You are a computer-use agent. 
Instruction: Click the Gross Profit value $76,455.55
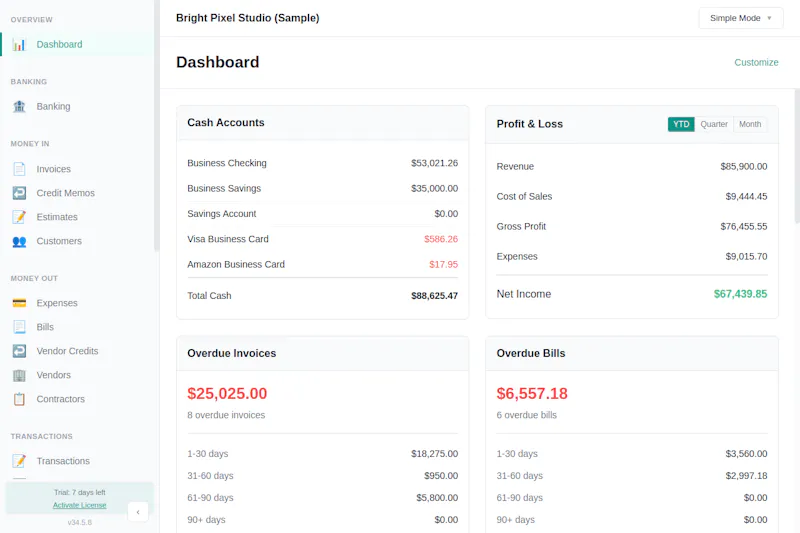coord(743,226)
